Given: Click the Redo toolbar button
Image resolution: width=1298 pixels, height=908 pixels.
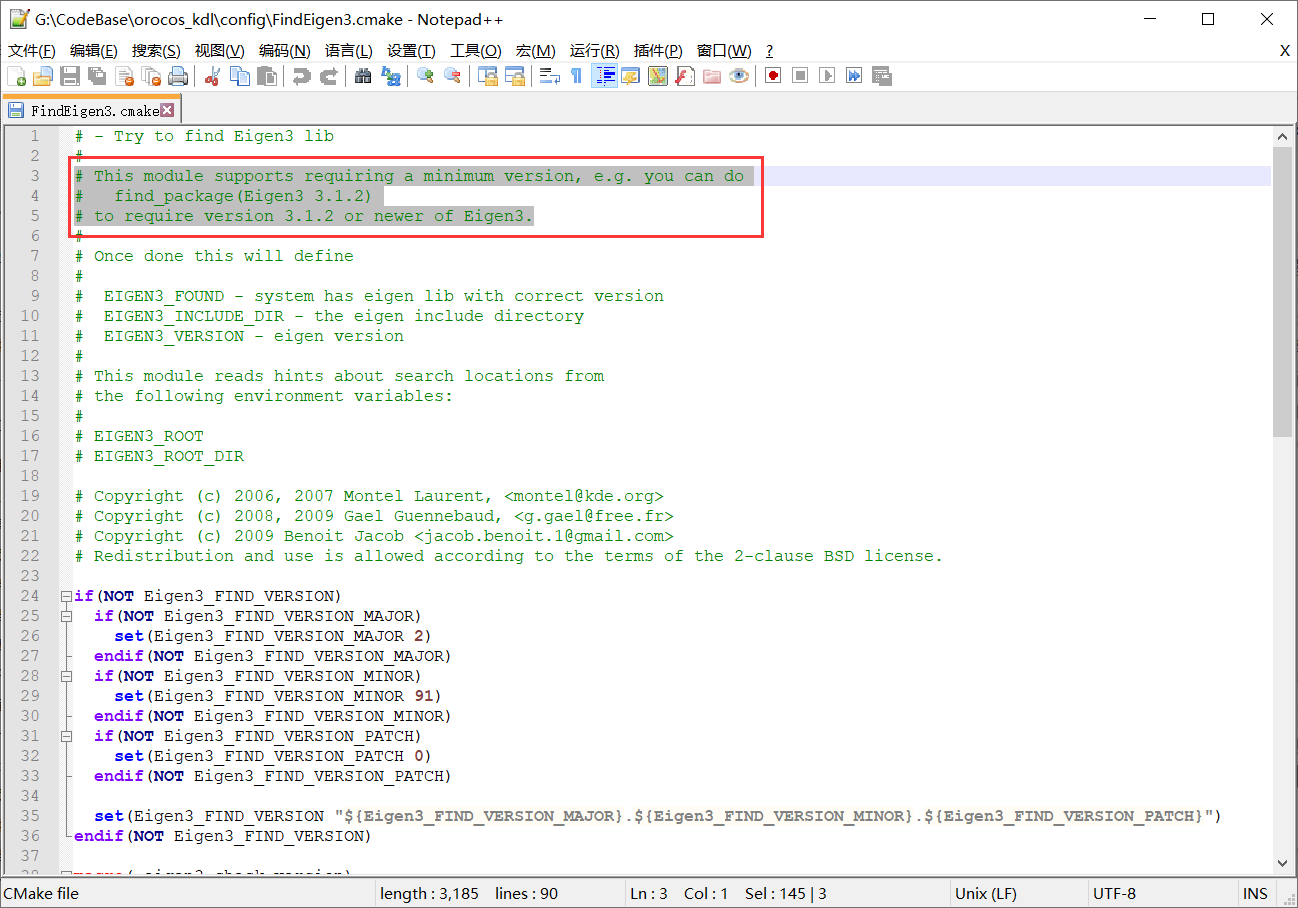Looking at the screenshot, I should pyautogui.click(x=327, y=75).
